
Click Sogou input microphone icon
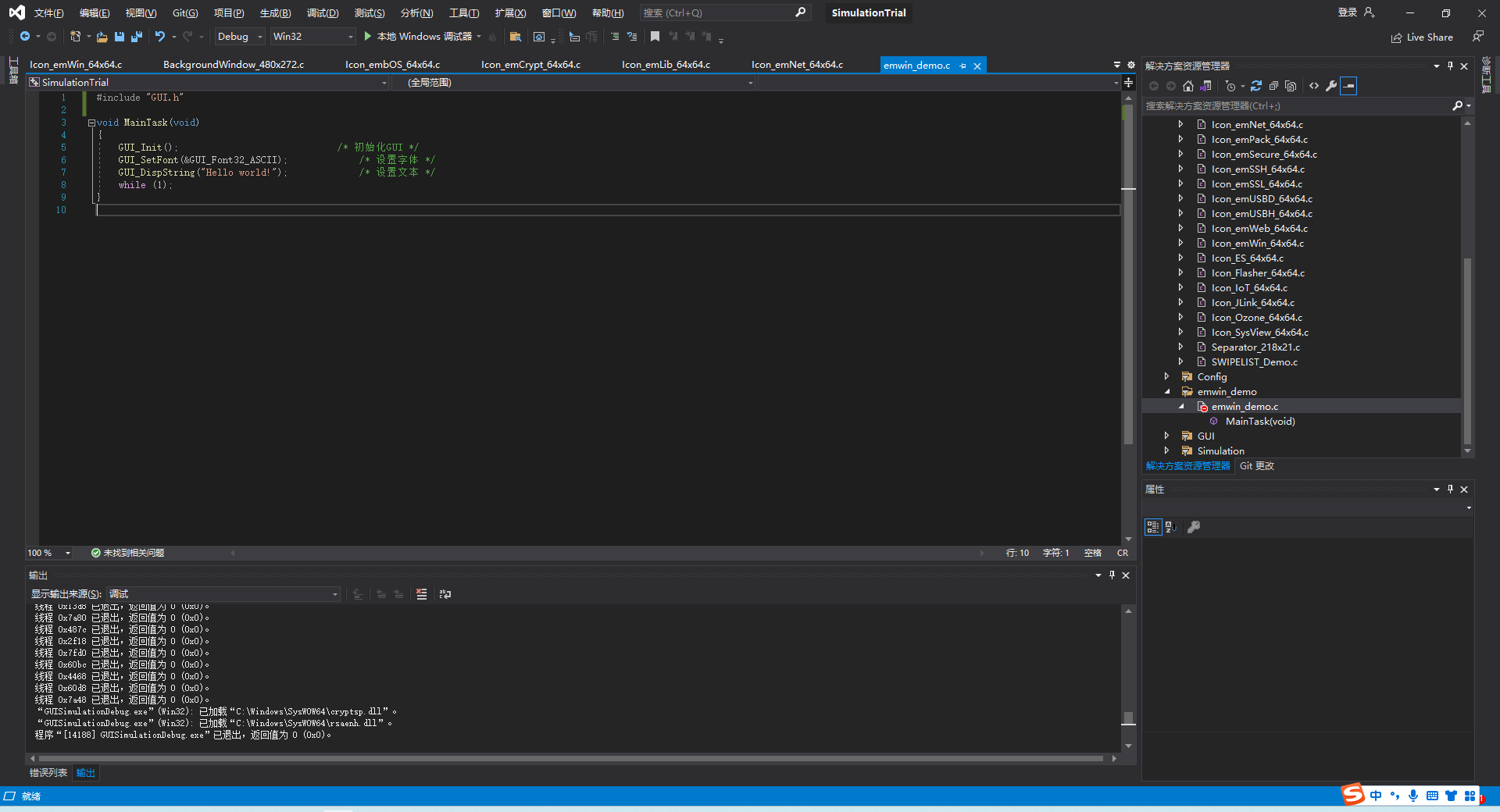(1413, 796)
